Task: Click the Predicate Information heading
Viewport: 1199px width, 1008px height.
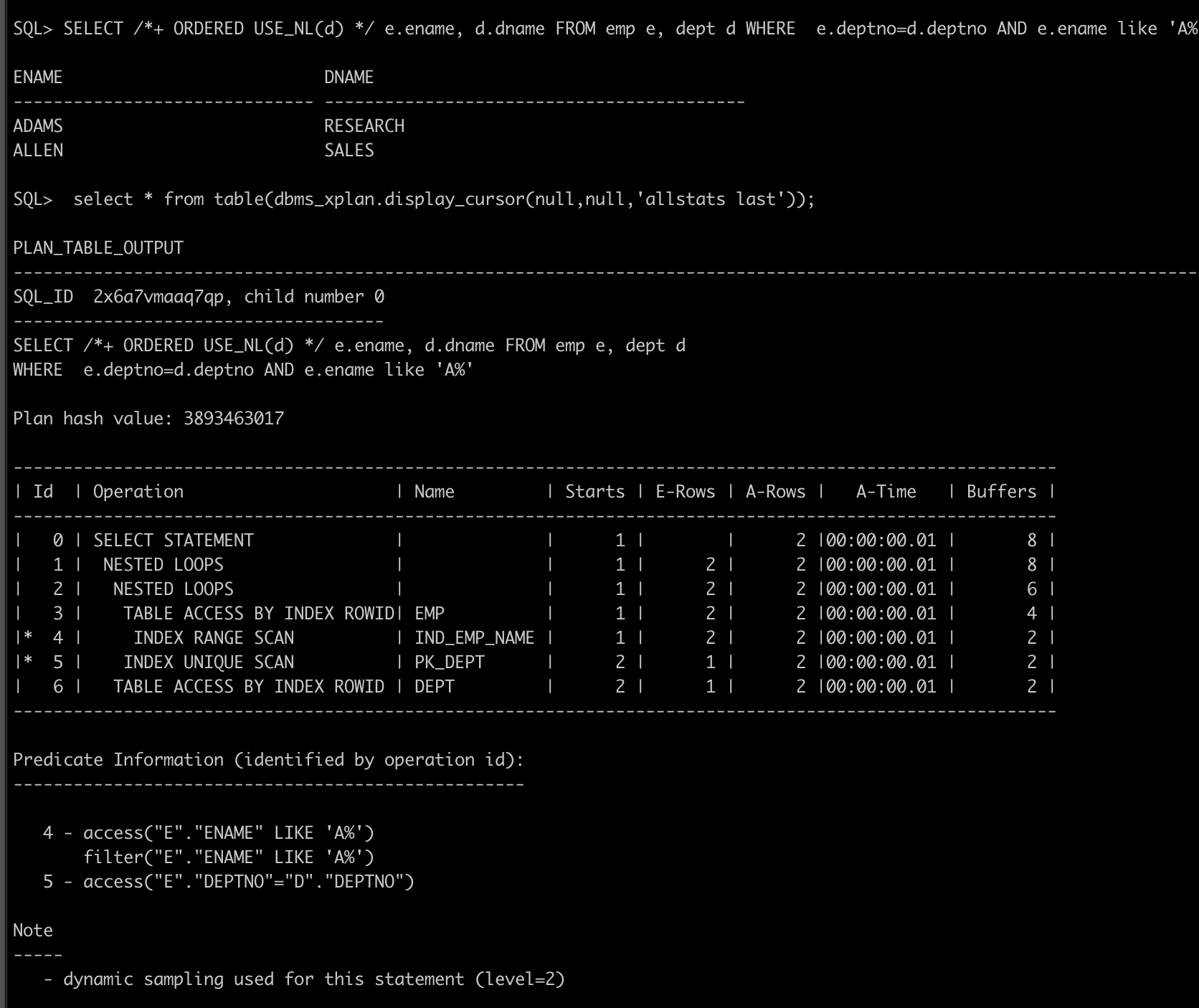Action: coord(268,760)
